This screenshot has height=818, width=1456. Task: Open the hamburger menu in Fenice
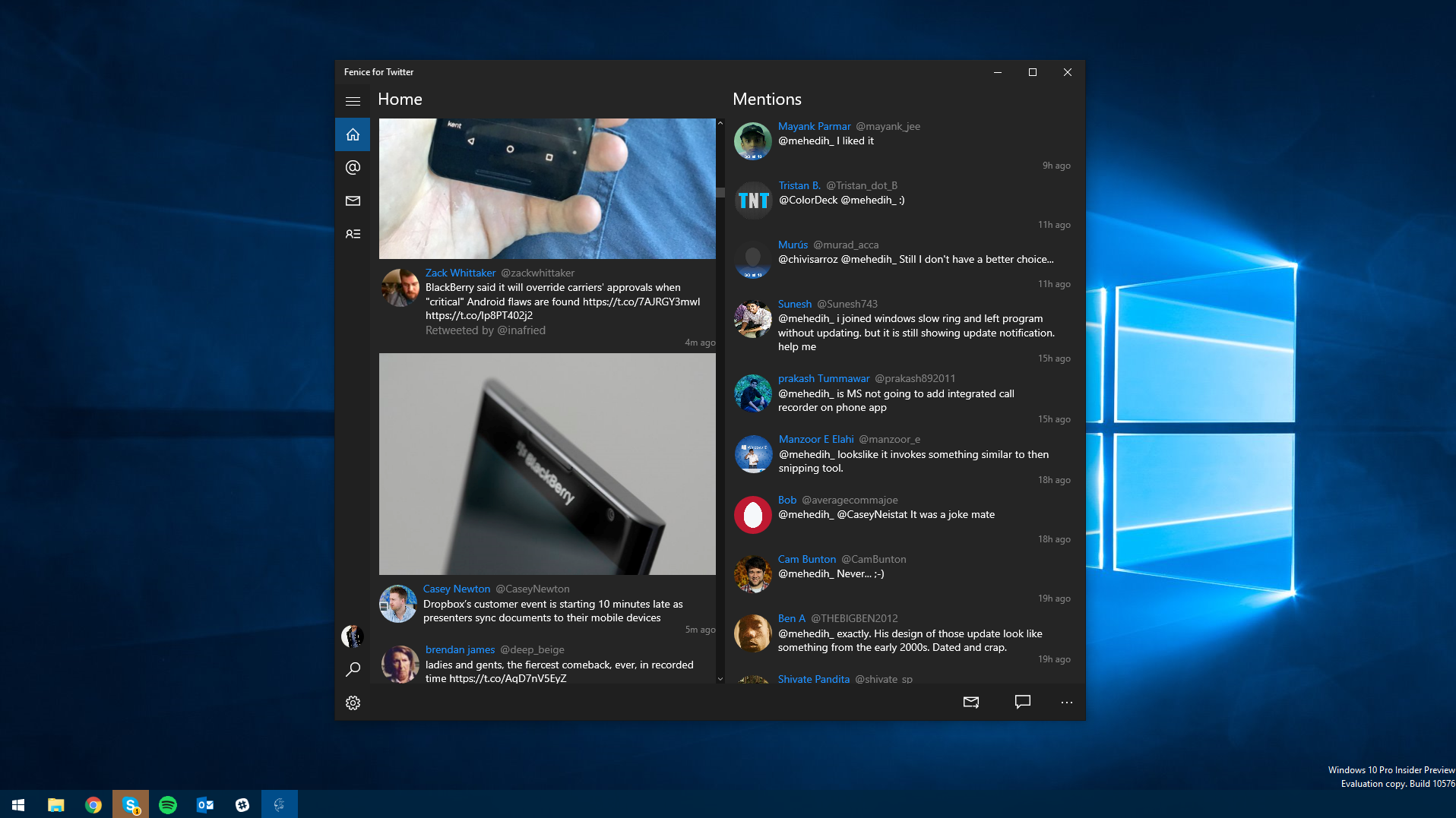[353, 101]
